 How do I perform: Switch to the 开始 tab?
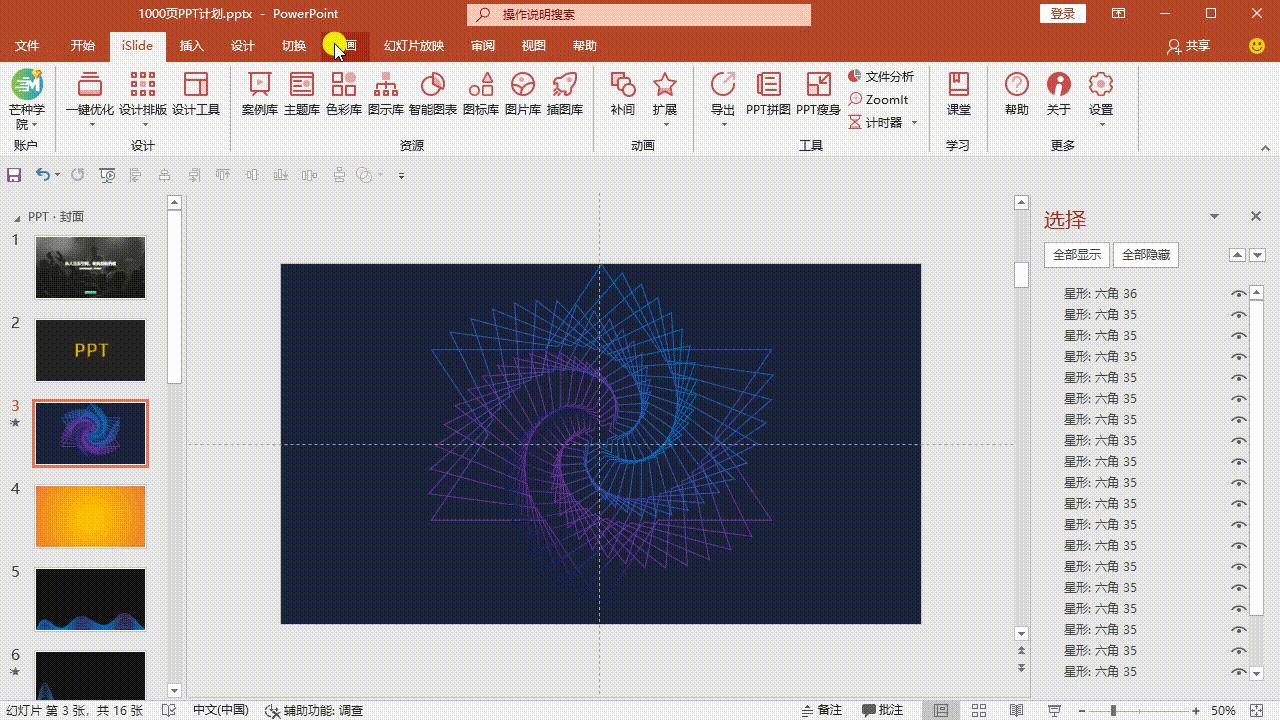tap(83, 46)
